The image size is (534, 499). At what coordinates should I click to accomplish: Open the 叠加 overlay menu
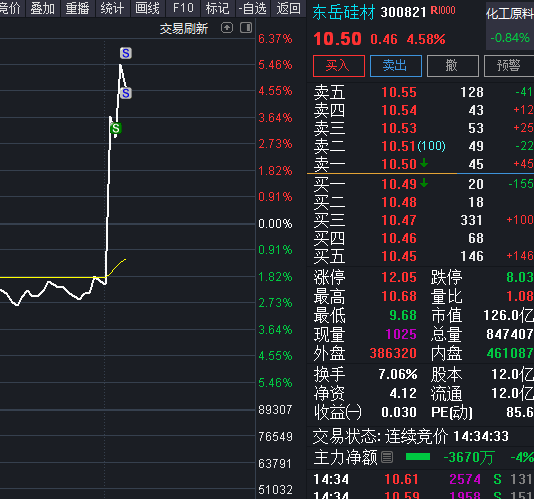[x=43, y=8]
